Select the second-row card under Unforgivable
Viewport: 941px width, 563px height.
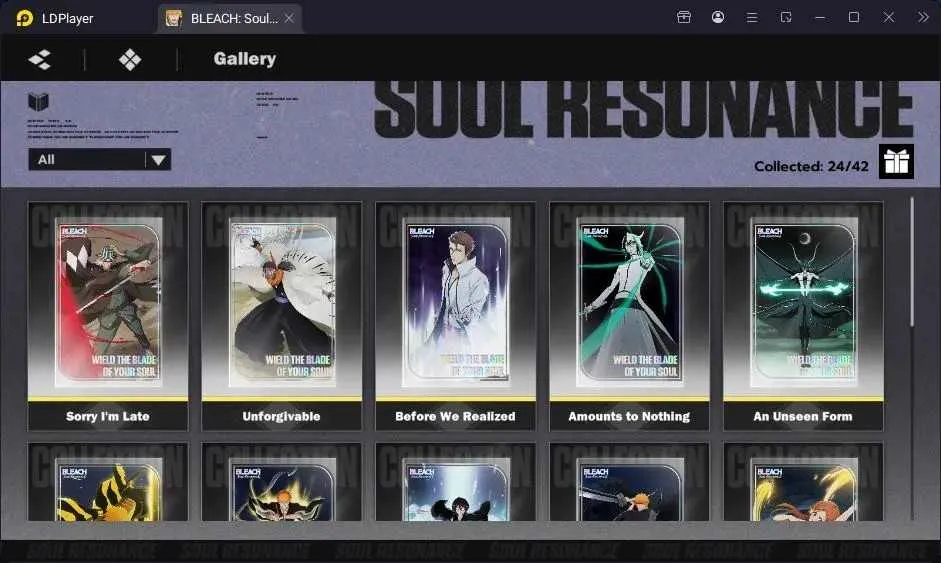click(281, 482)
